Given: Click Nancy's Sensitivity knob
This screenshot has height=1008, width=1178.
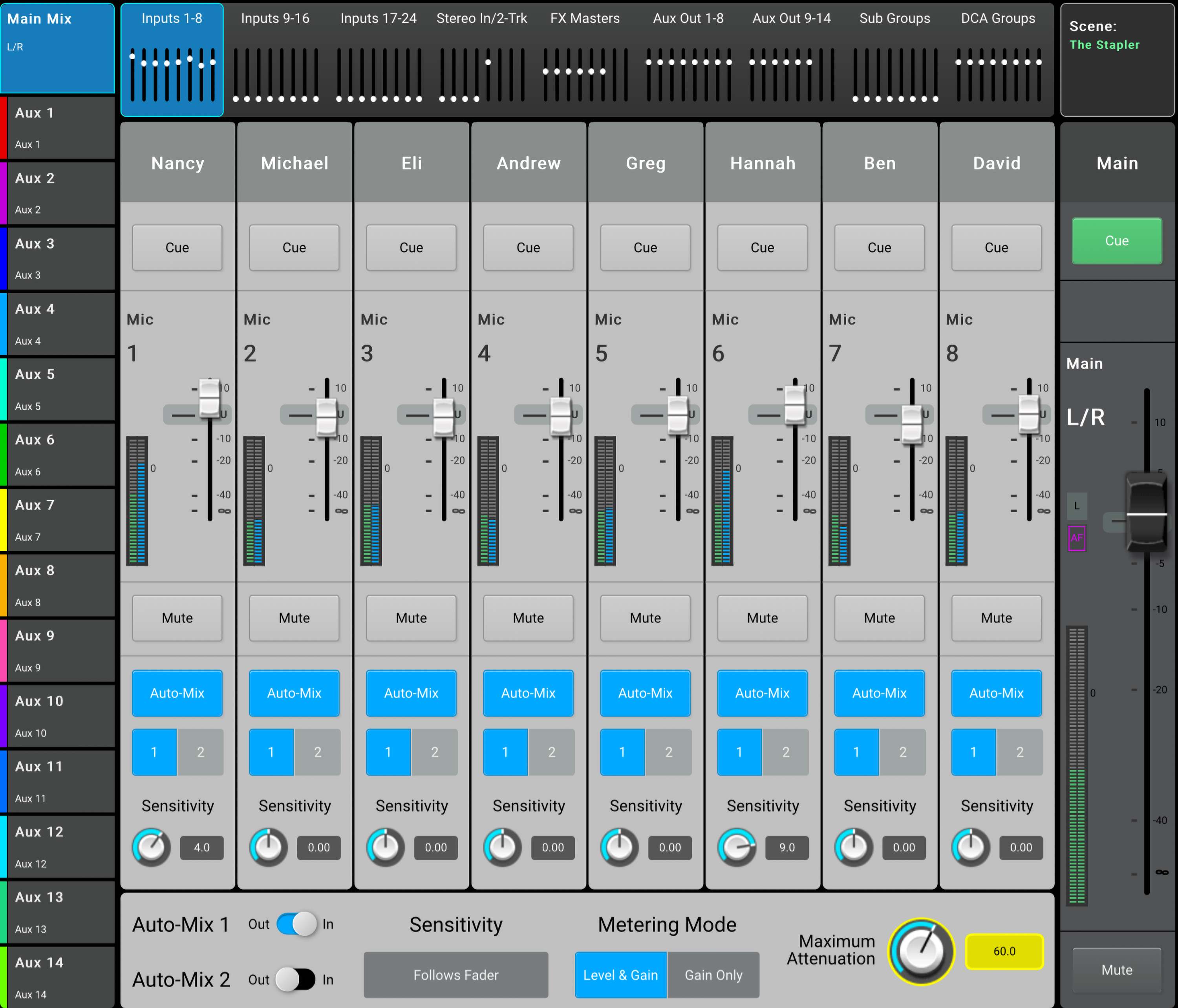Looking at the screenshot, I should pyautogui.click(x=151, y=847).
